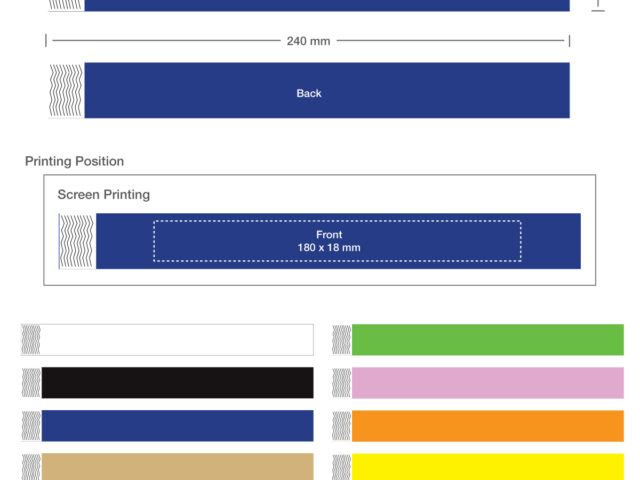The width and height of the screenshot is (640, 480).
Task: Click the "Printing Position" heading
Action: [74, 161]
